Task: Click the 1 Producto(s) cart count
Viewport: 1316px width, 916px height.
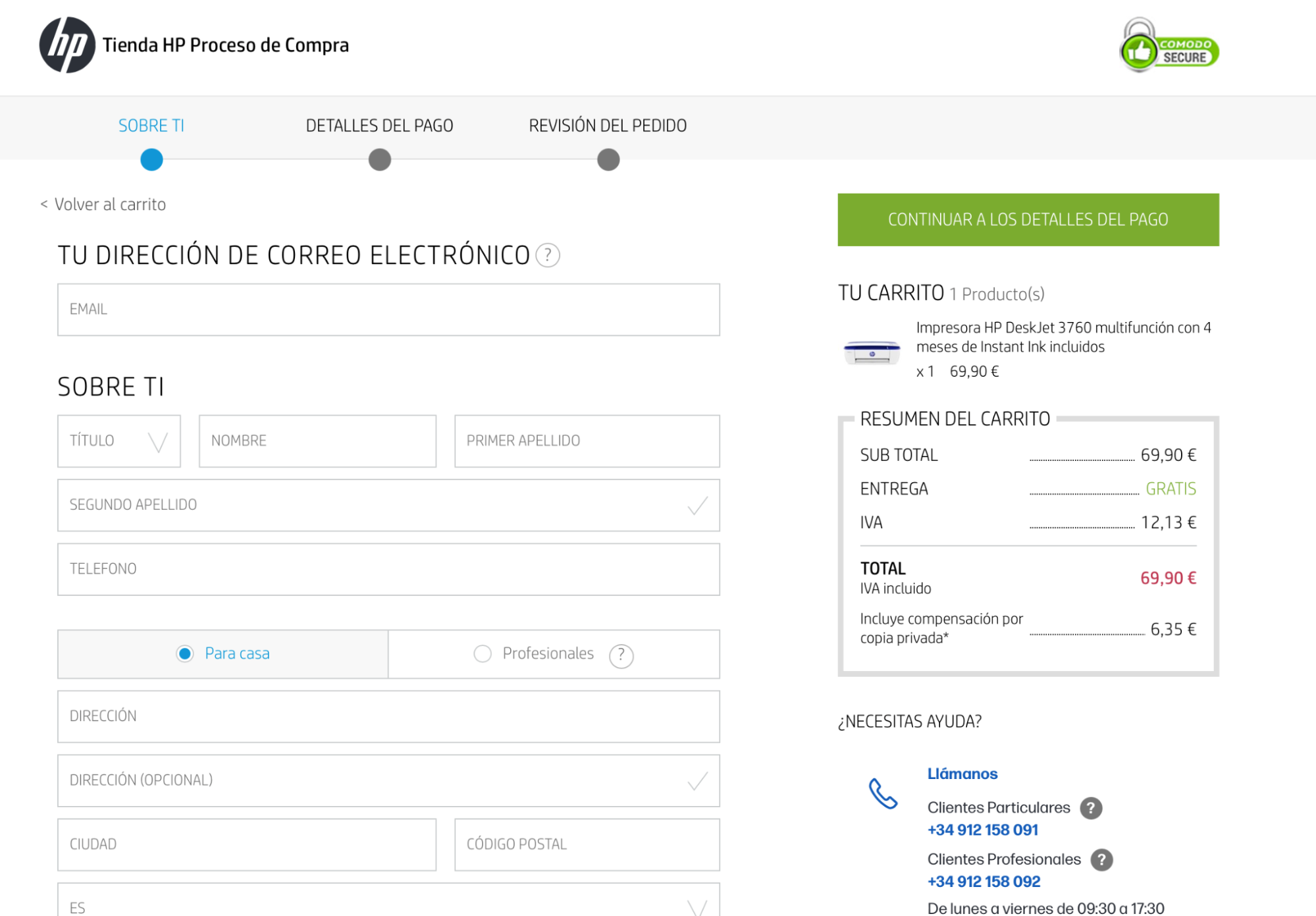Action: (x=997, y=294)
